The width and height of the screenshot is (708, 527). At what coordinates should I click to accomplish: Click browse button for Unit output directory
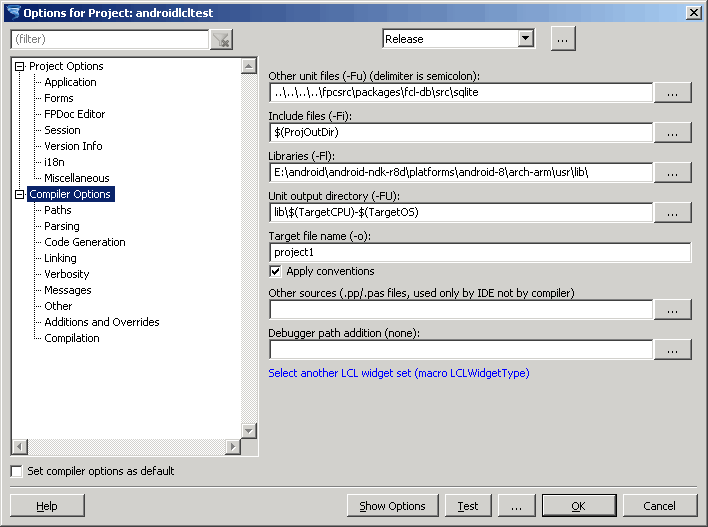(x=673, y=212)
